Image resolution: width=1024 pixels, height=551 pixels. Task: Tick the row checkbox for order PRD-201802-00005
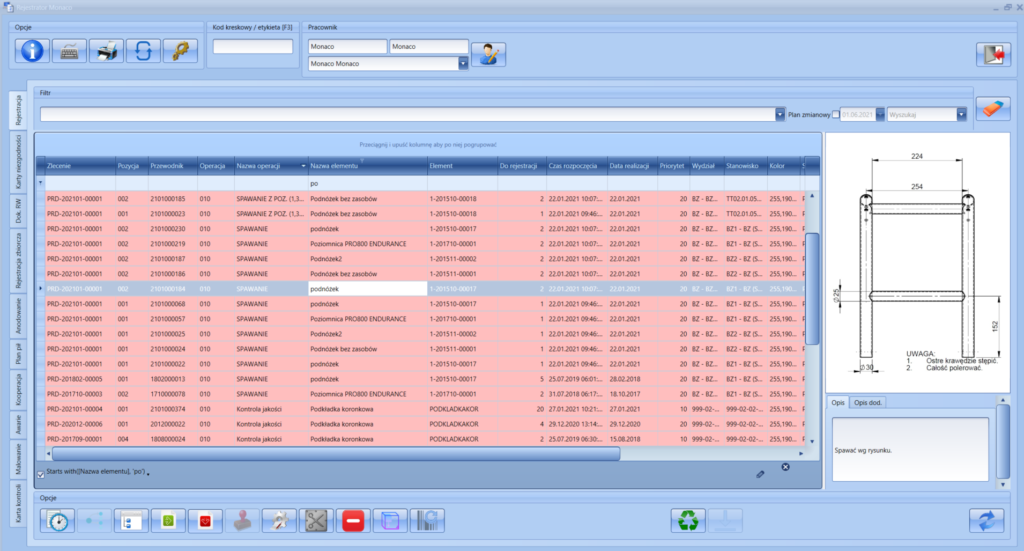(41, 380)
